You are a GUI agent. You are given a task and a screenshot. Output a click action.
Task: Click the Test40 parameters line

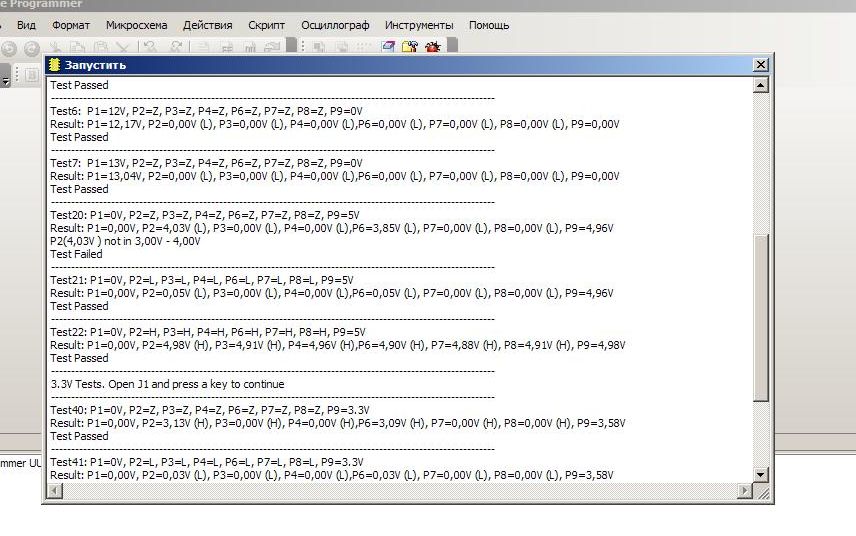click(x=210, y=410)
